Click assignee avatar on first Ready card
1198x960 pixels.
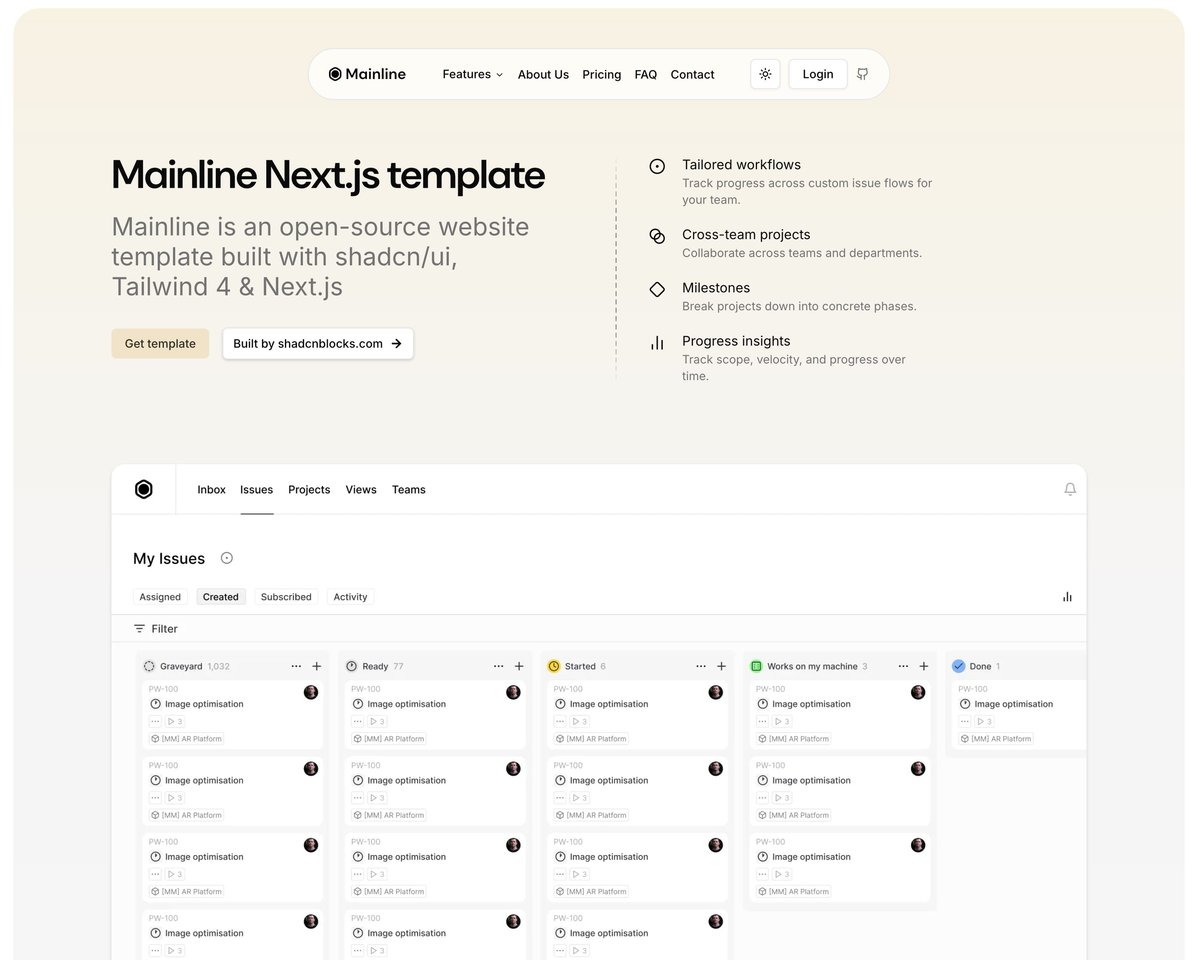(x=513, y=692)
